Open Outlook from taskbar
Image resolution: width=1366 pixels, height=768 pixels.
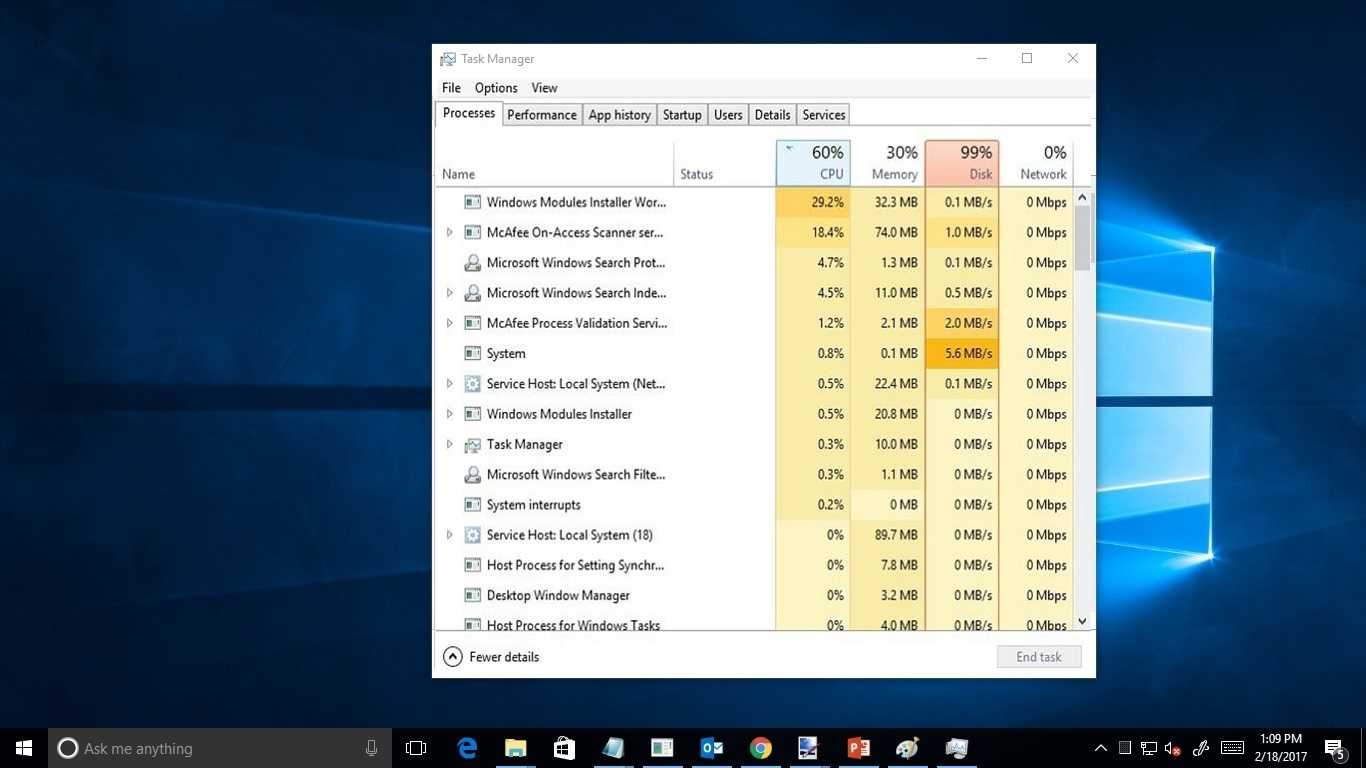[712, 748]
